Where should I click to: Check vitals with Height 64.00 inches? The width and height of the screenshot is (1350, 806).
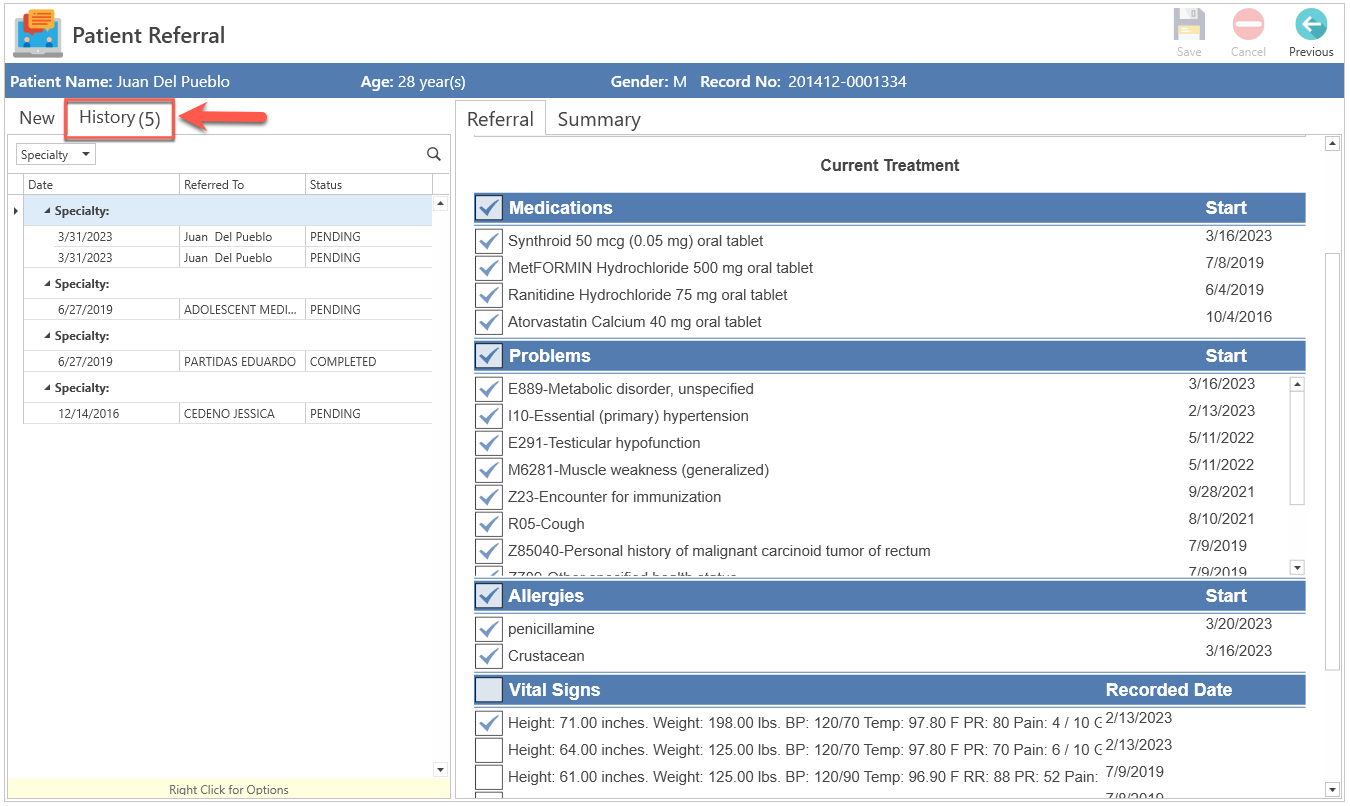click(489, 750)
